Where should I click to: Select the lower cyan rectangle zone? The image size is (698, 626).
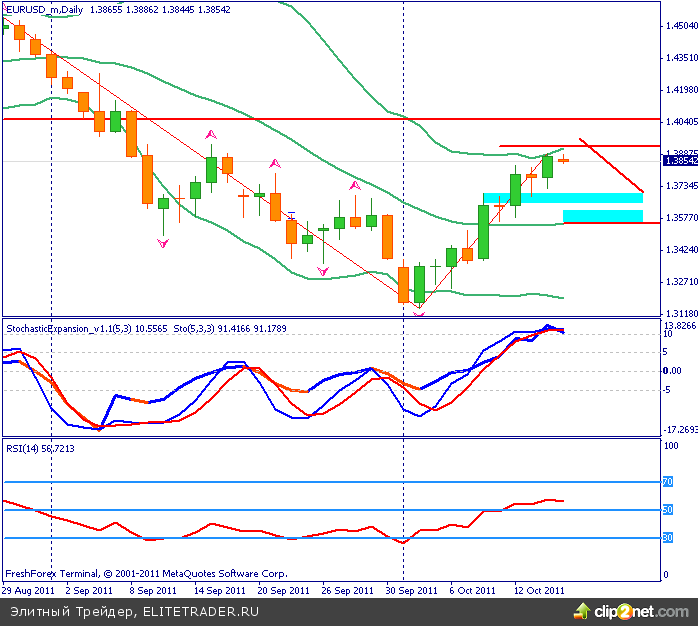(602, 215)
